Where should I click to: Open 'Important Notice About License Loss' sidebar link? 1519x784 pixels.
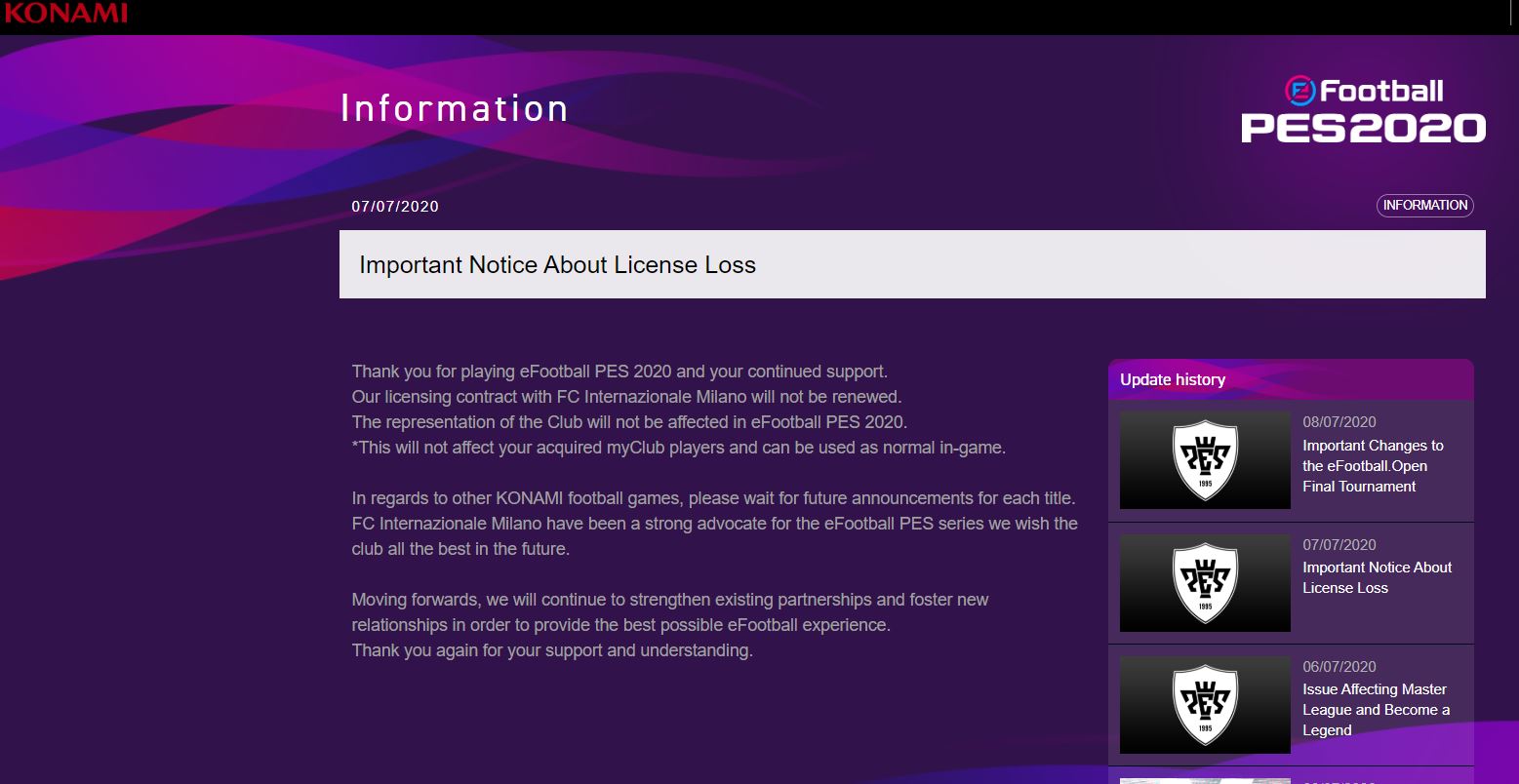pyautogui.click(x=1377, y=577)
